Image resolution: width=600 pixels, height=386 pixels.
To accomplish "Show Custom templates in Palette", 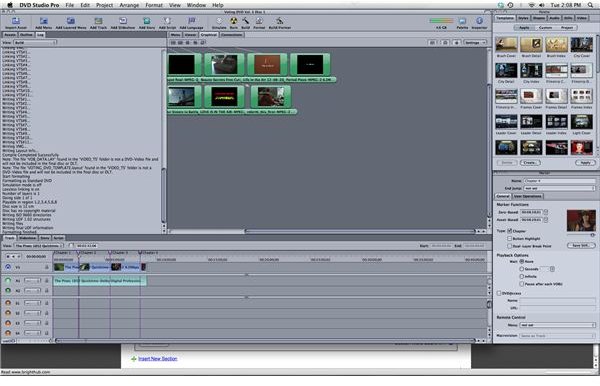I will coord(545,28).
